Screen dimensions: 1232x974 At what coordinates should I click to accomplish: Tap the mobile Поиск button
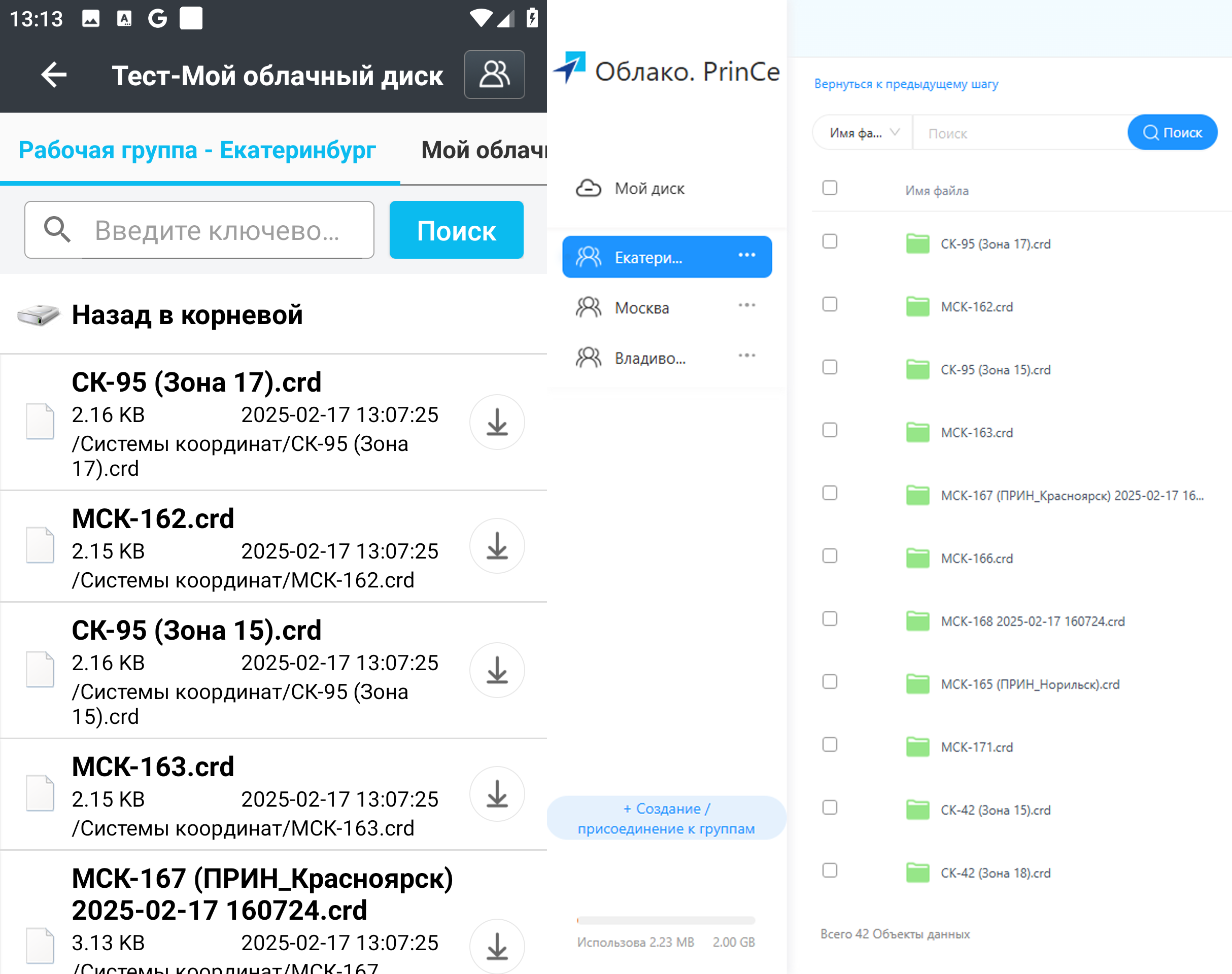456,230
